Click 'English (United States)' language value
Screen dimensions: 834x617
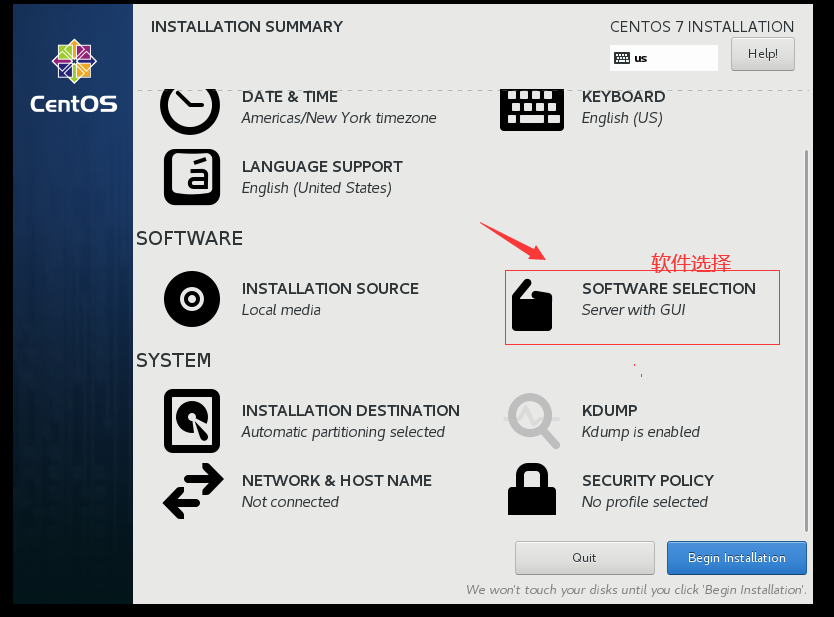[316, 188]
